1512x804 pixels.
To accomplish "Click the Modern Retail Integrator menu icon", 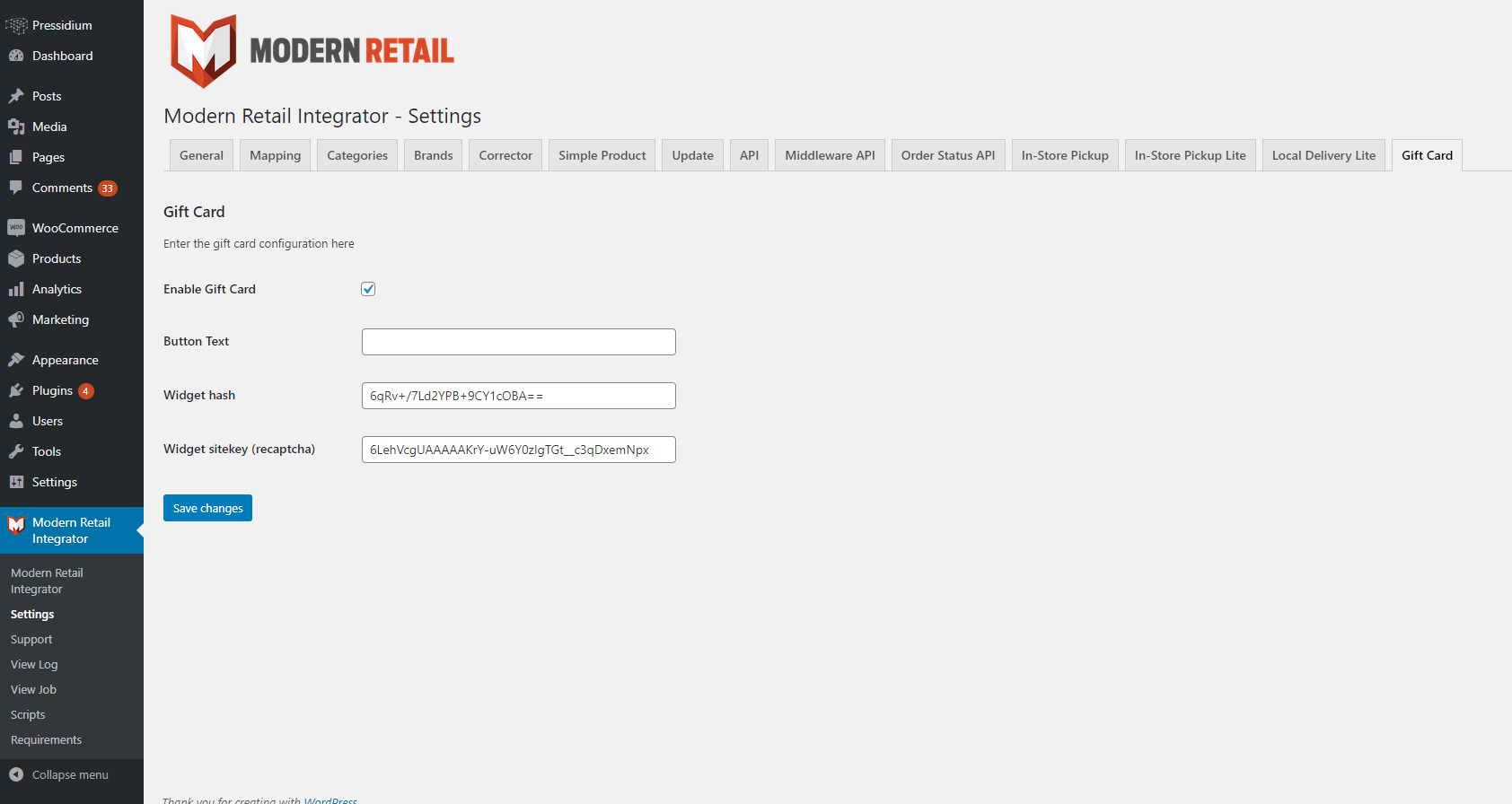I will coord(16,525).
